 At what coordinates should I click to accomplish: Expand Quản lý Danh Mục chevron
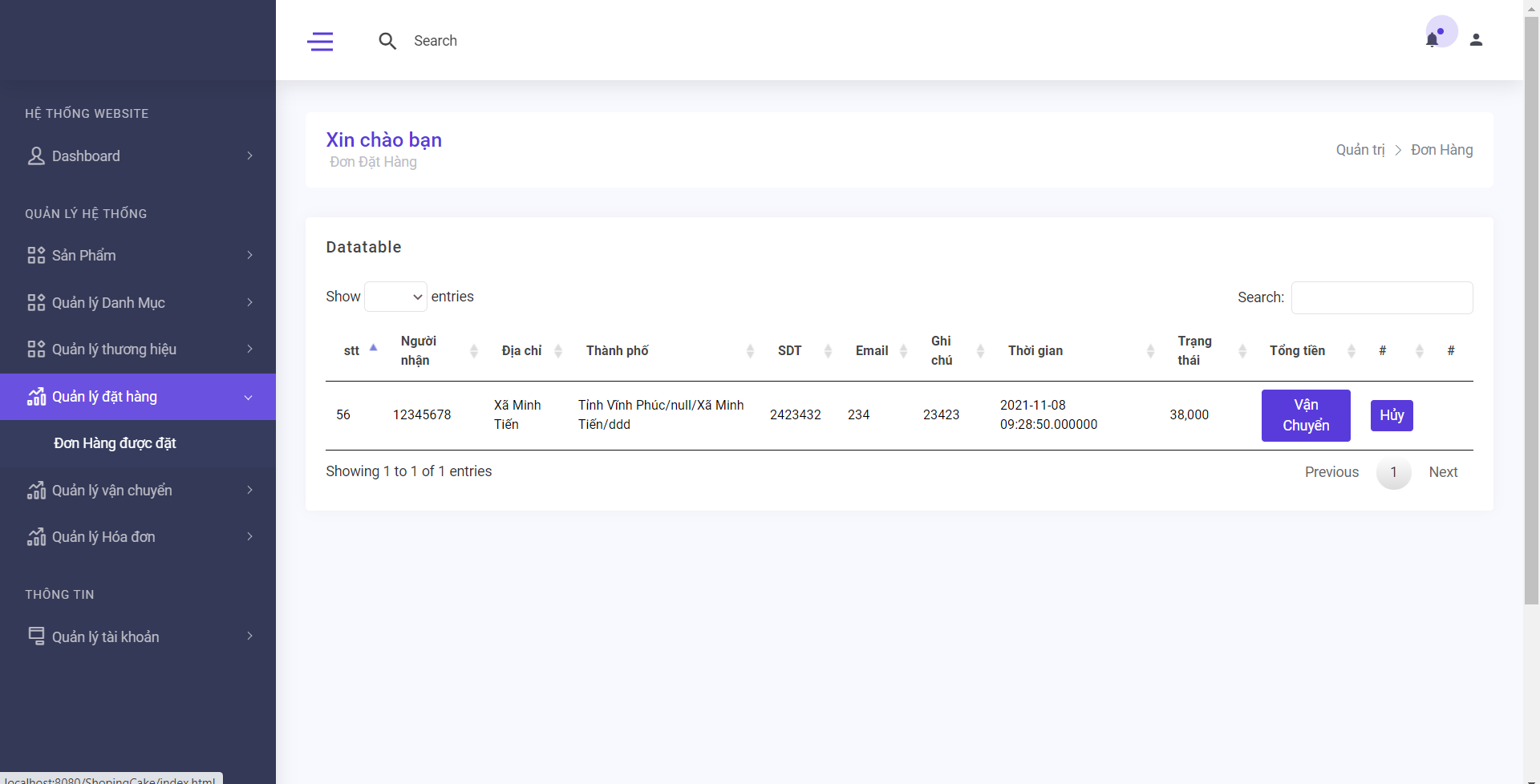249,302
